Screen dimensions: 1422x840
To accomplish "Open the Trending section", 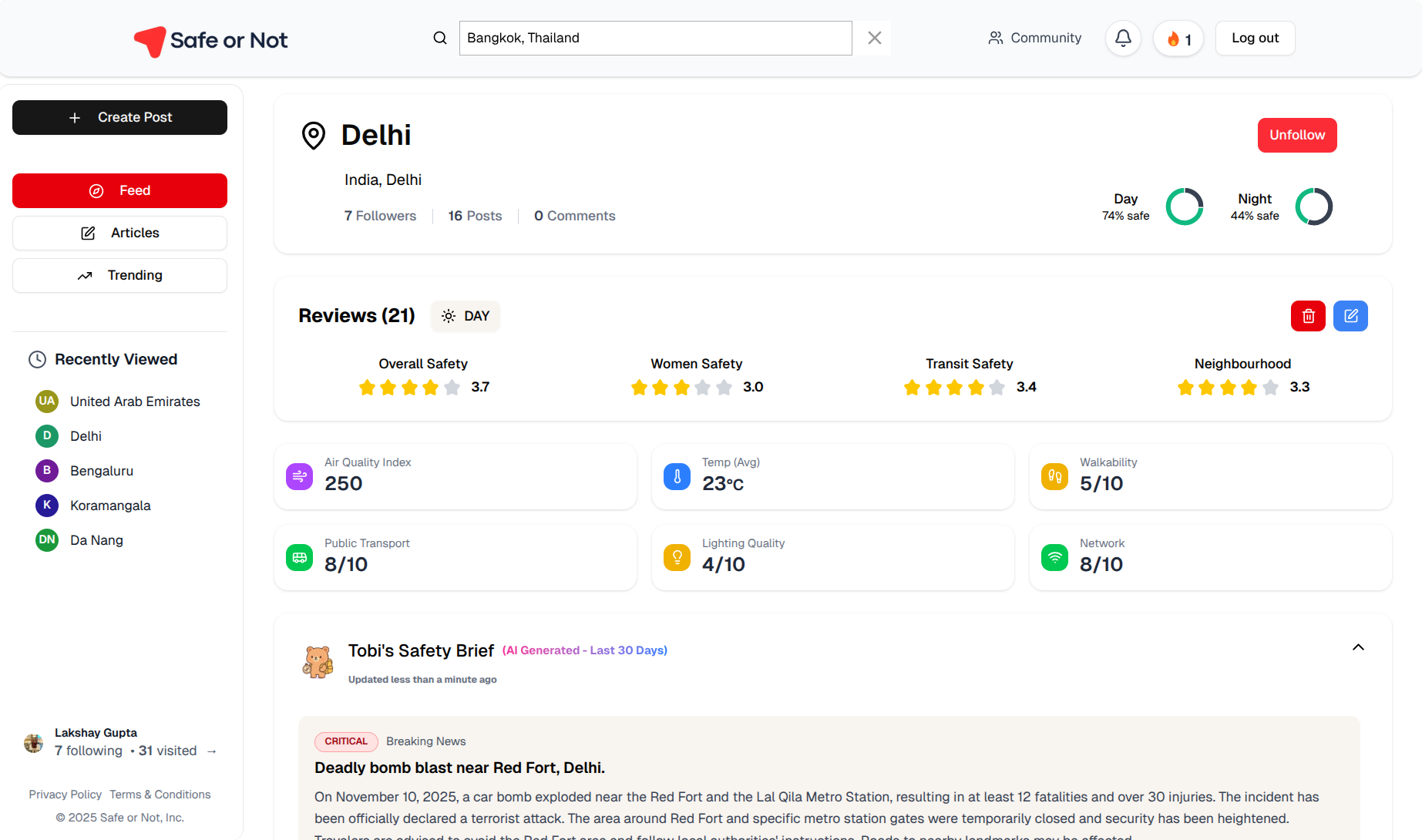I will pos(119,275).
